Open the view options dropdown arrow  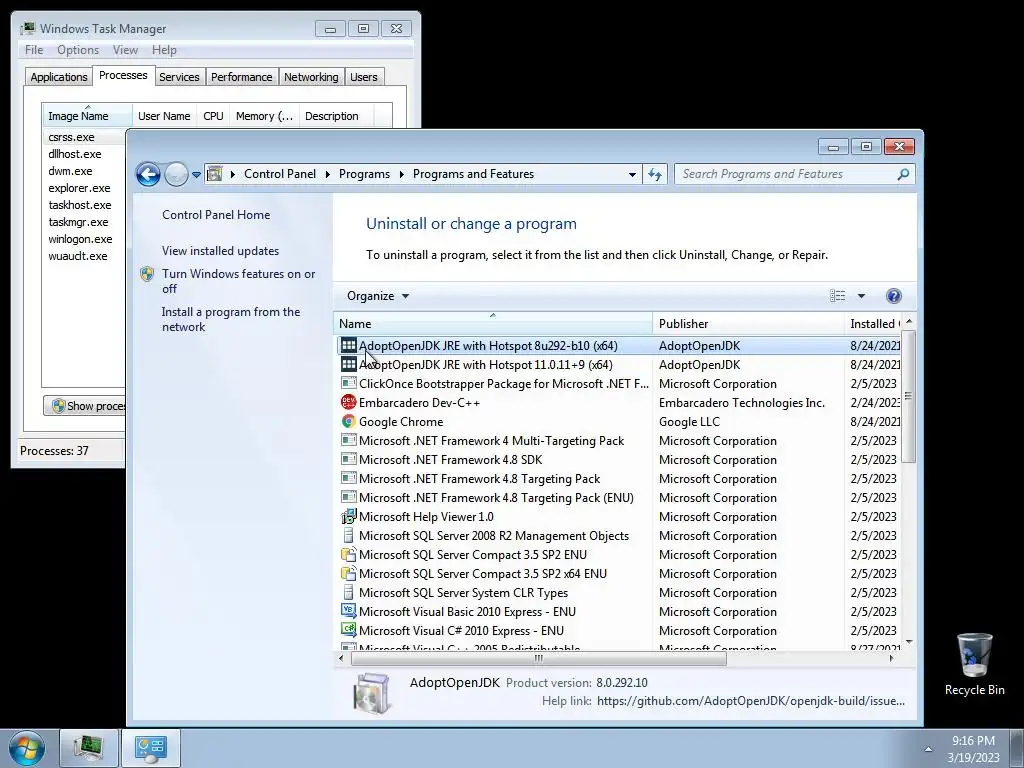click(861, 296)
